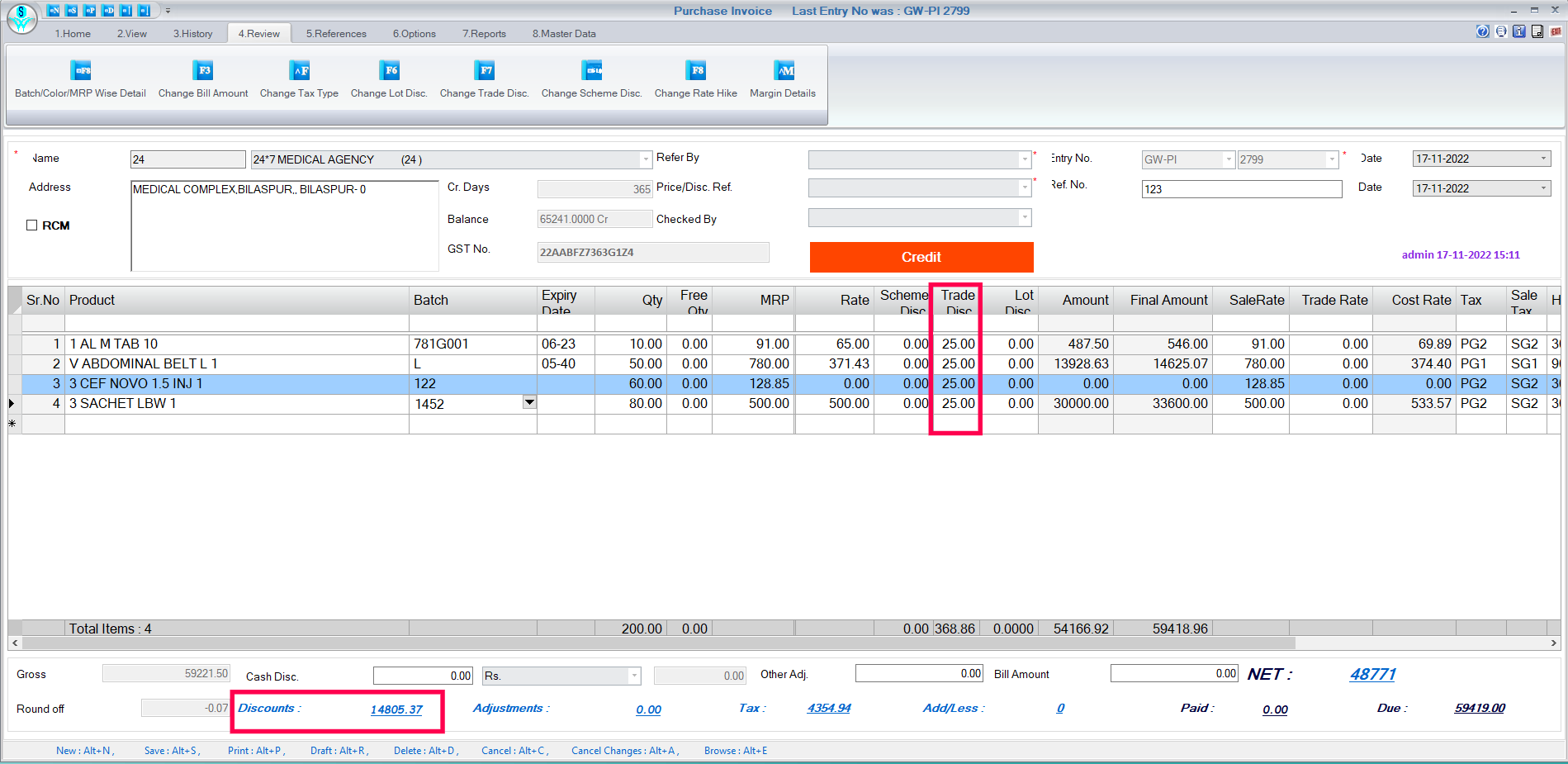Viewport: 1568px width, 764px height.
Task: Click the Bill Amount input field
Action: [1174, 673]
